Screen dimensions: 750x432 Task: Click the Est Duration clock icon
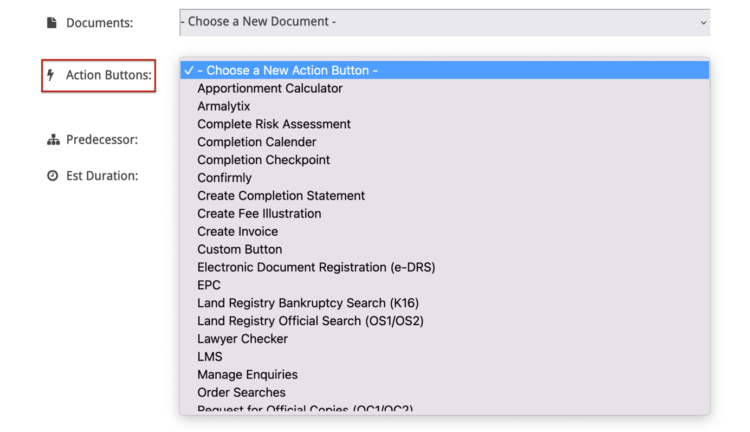pos(51,176)
